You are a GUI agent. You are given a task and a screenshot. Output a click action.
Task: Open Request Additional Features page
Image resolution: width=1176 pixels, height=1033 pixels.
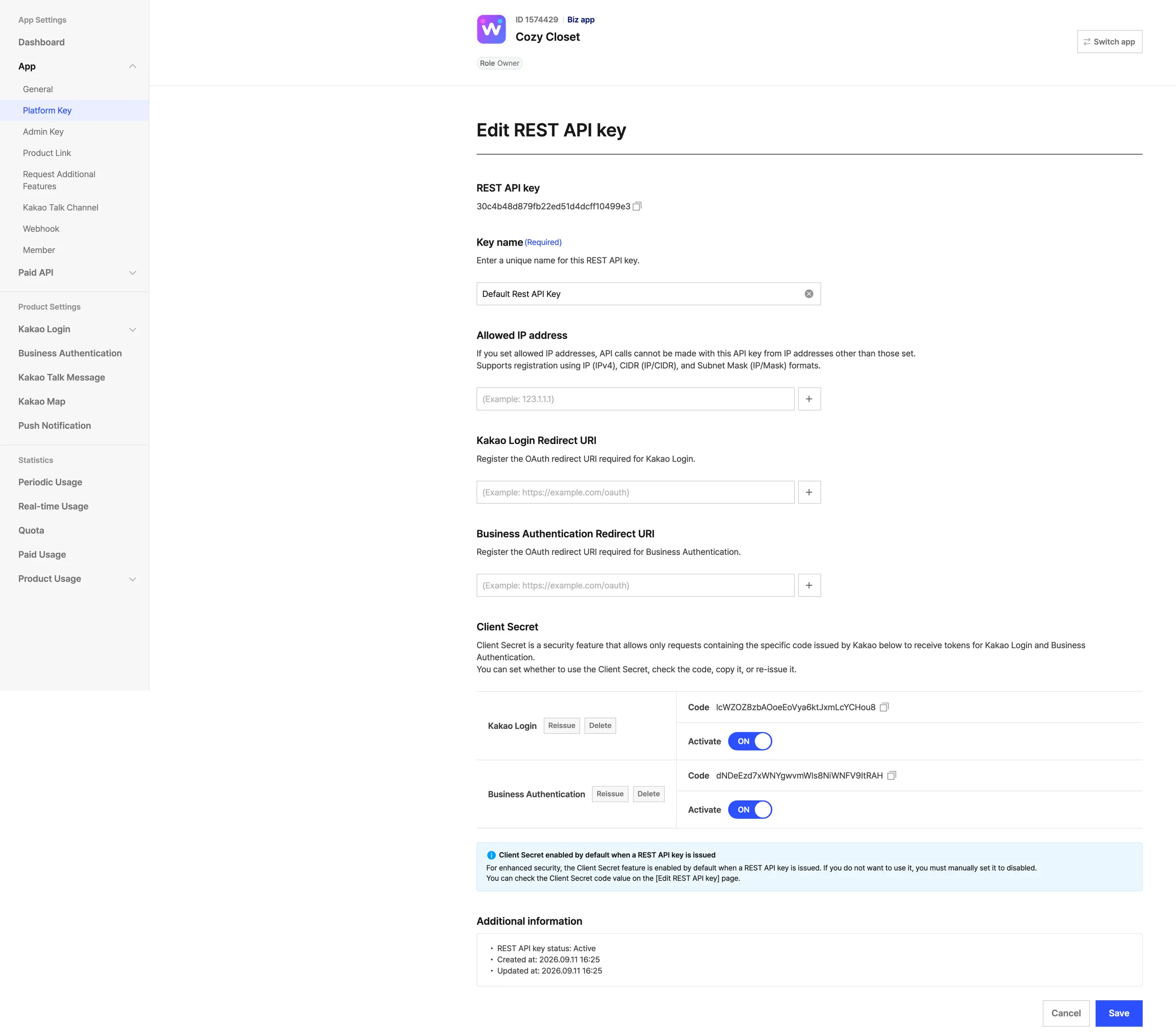click(x=59, y=180)
